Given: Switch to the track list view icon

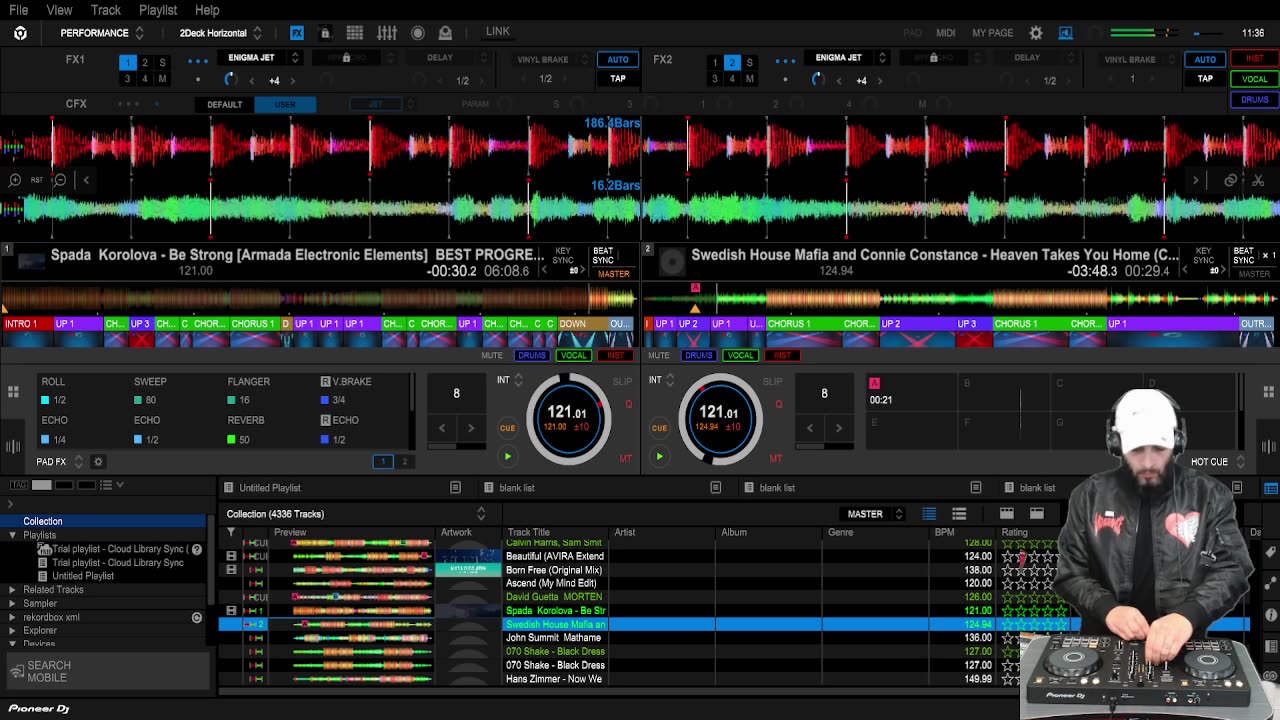Looking at the screenshot, I should click(929, 514).
